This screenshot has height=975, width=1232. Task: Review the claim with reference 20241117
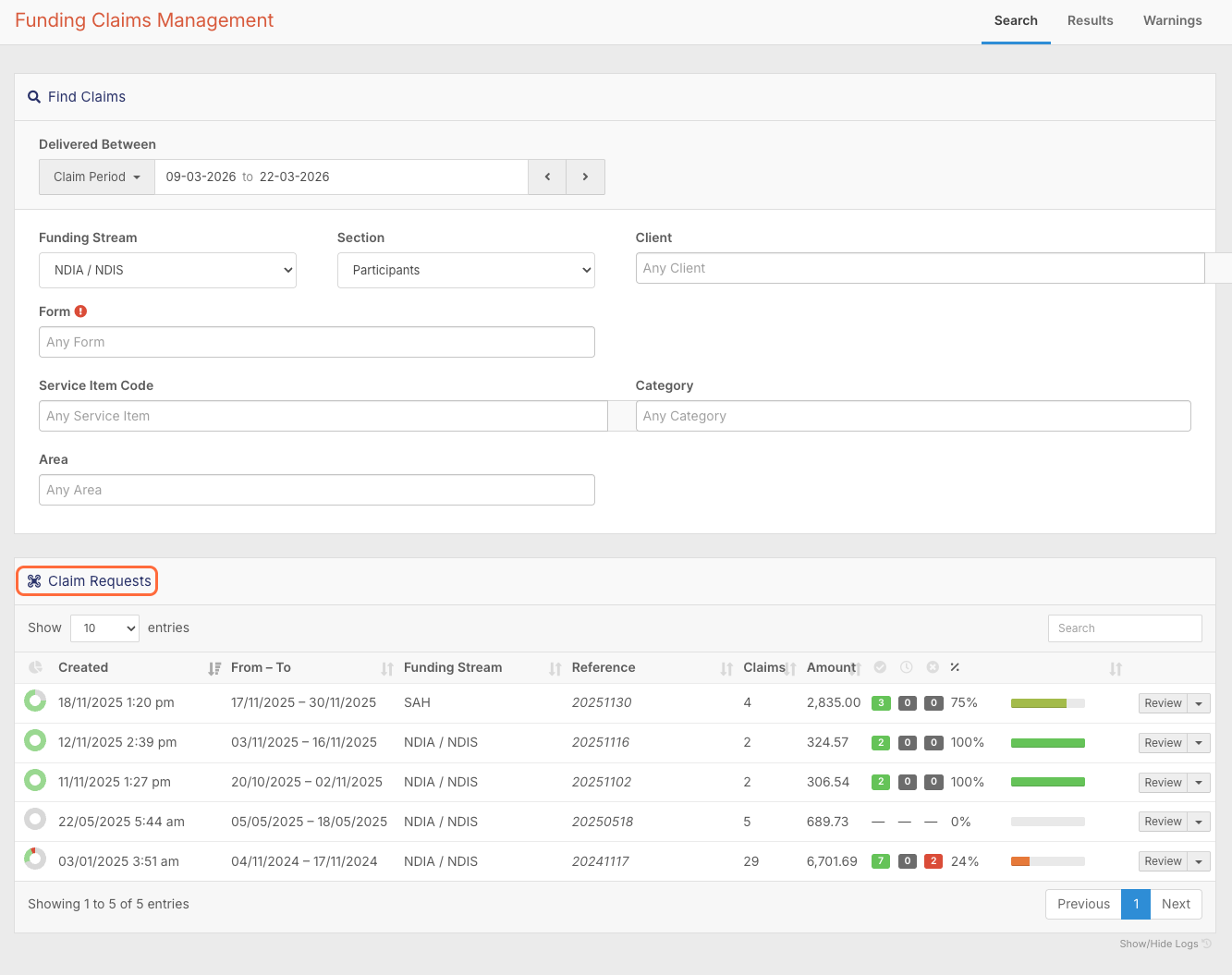click(x=1163, y=861)
